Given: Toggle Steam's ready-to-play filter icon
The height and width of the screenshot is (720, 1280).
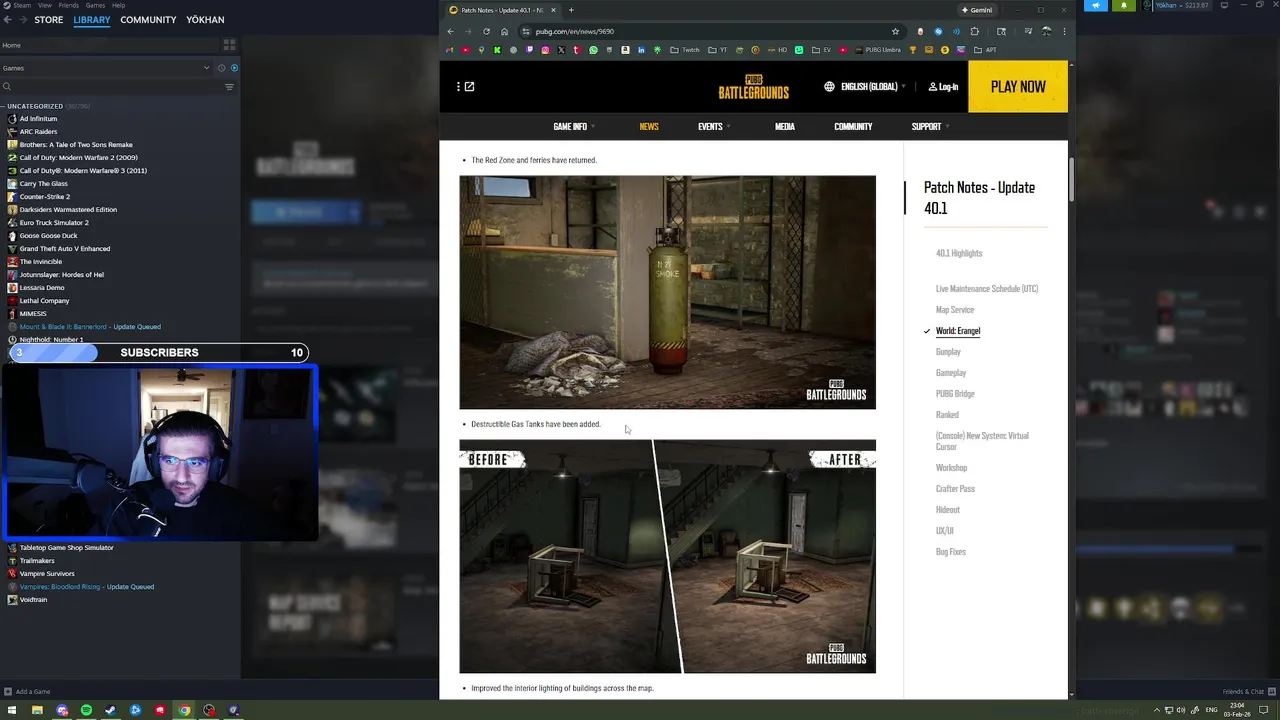Looking at the screenshot, I should click(235, 68).
